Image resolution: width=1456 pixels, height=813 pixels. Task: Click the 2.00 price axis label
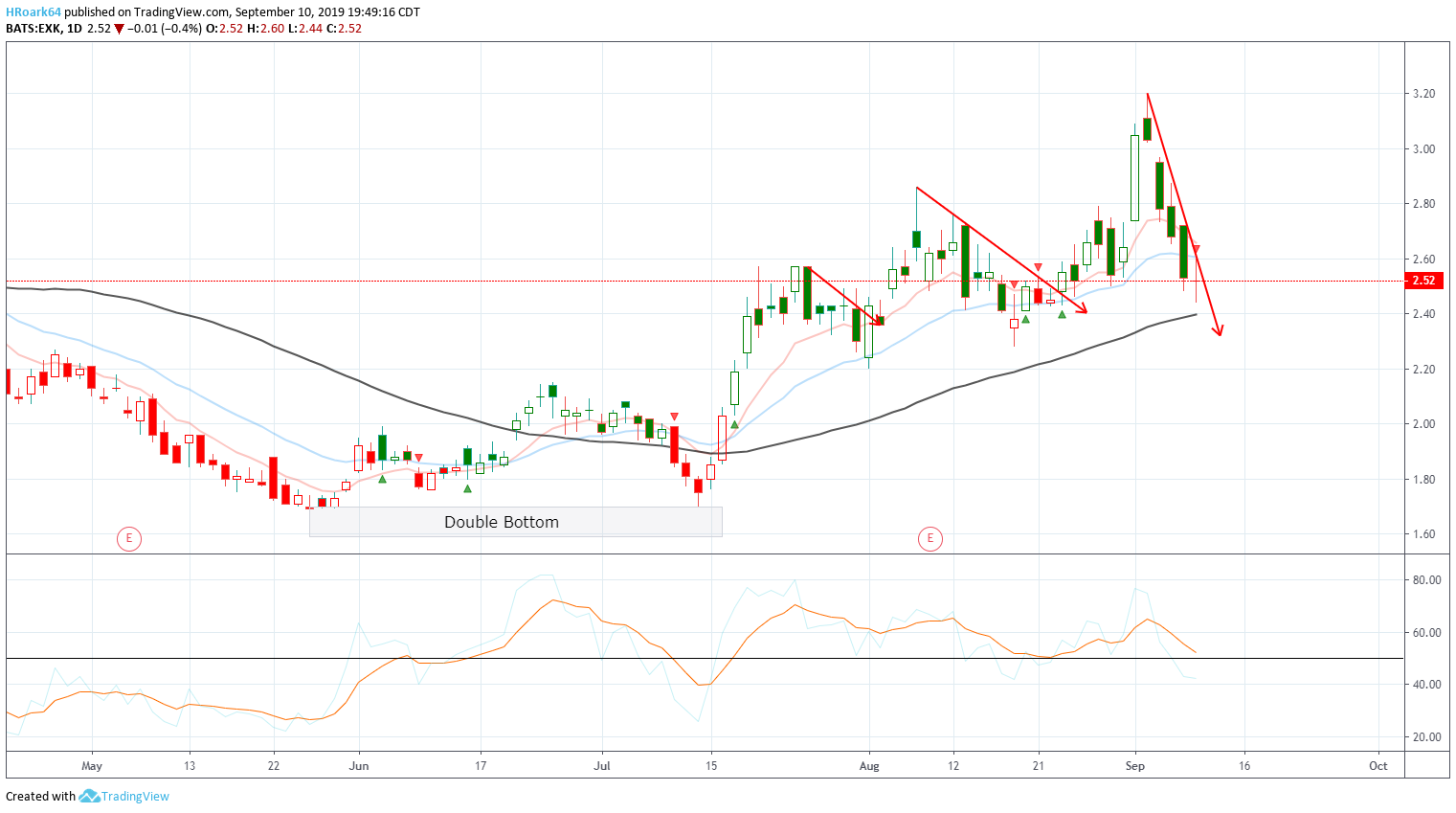pyautogui.click(x=1424, y=424)
